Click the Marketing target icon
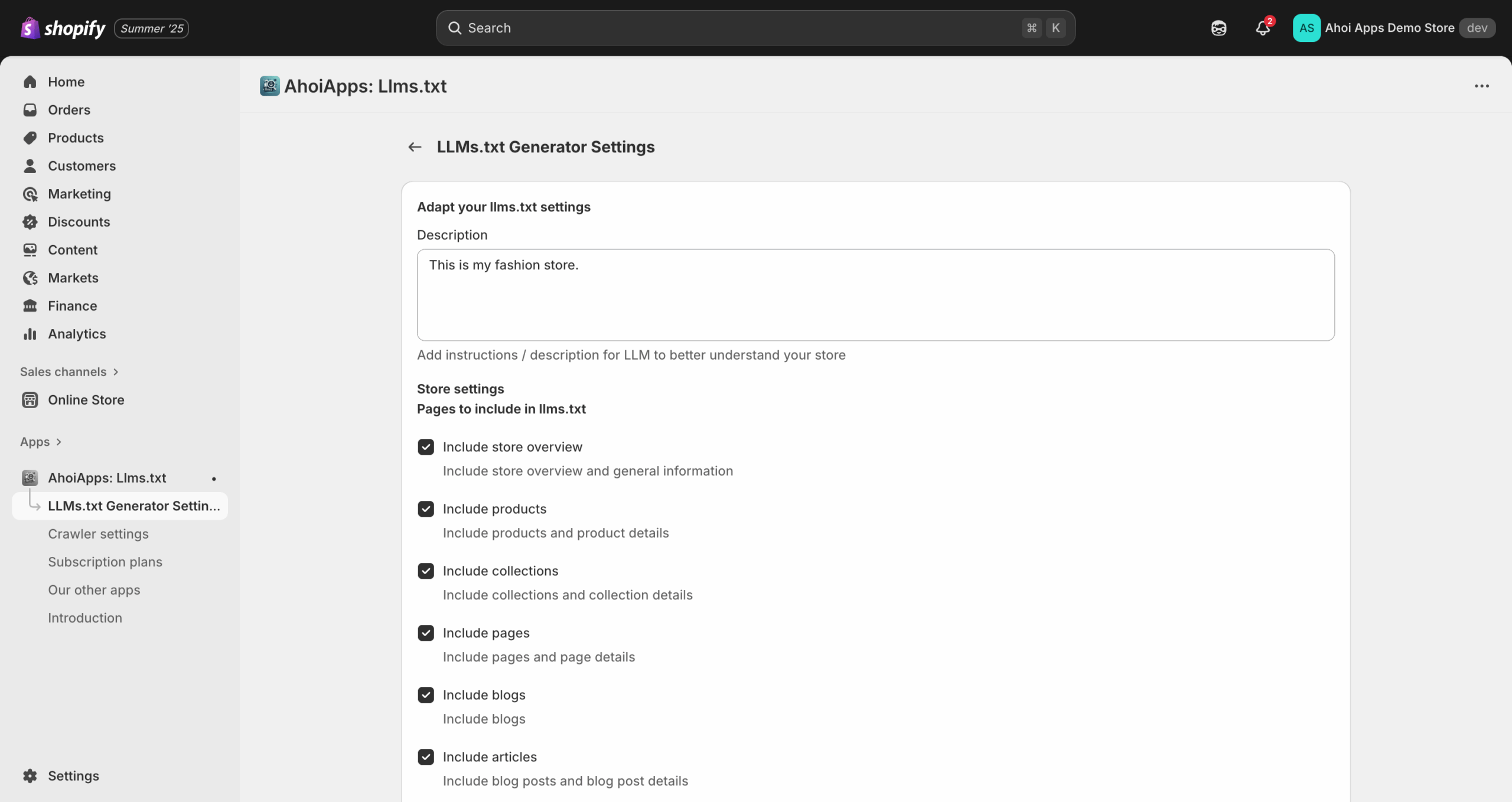 (x=30, y=194)
